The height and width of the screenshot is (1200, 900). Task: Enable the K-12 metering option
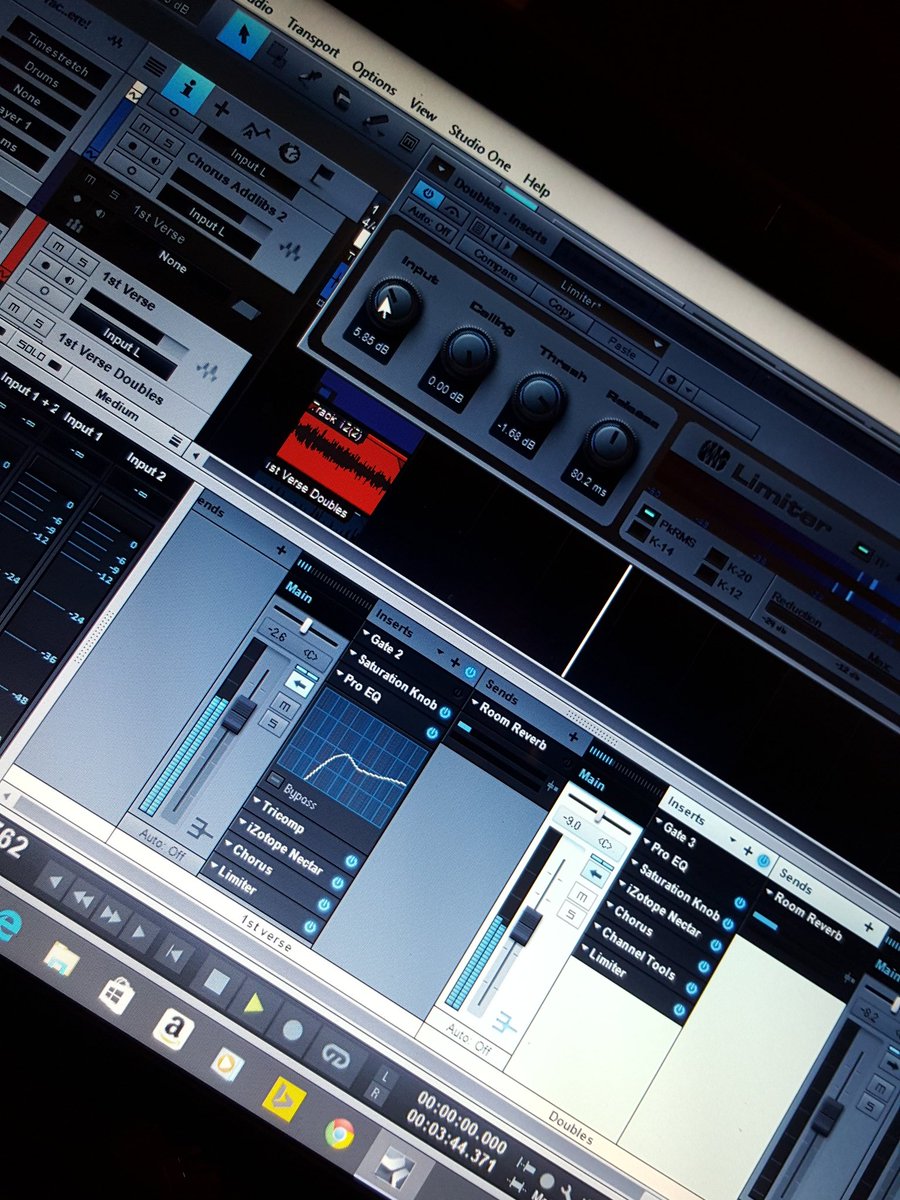[706, 576]
